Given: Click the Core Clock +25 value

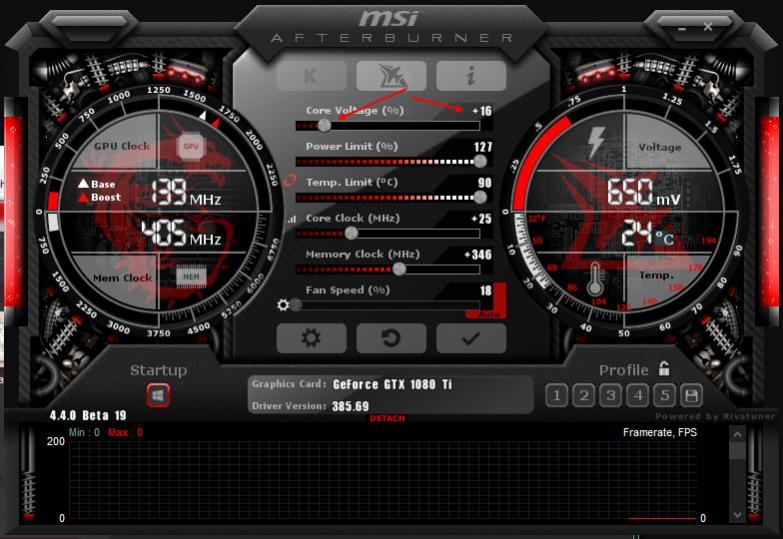Looking at the screenshot, I should [x=481, y=219].
